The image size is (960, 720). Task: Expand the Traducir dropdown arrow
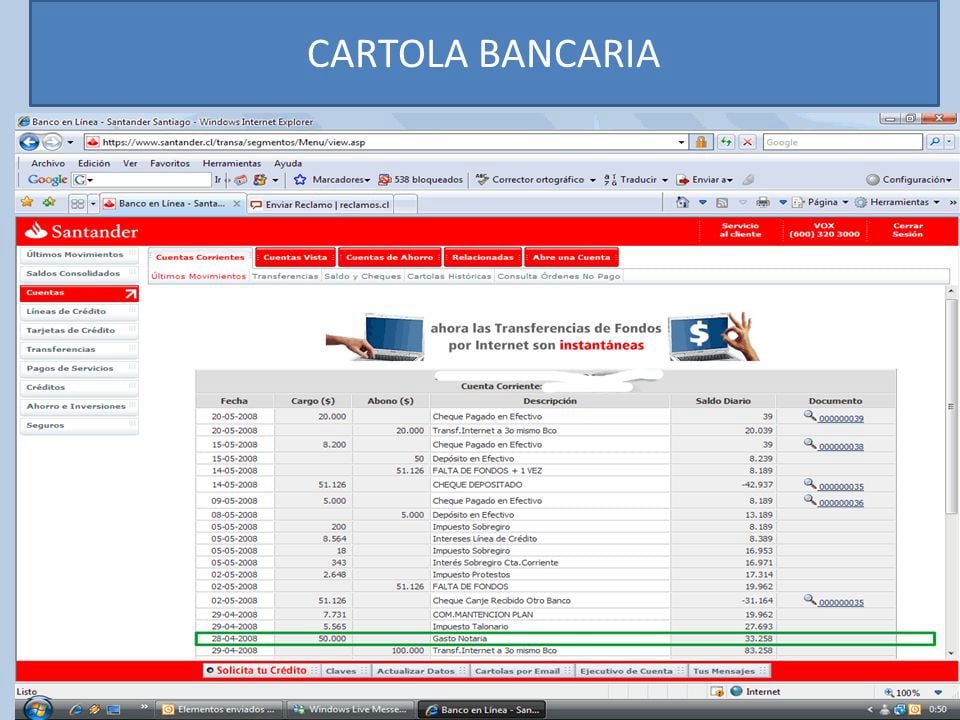pos(665,180)
